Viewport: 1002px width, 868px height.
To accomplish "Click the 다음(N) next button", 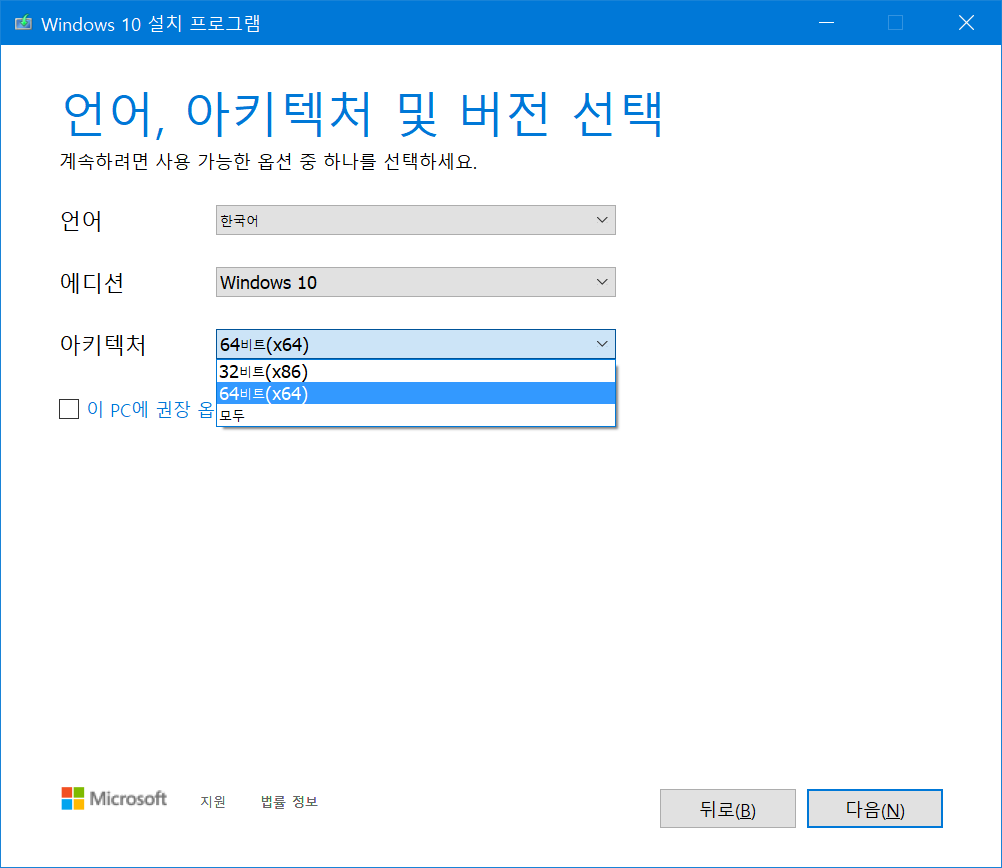I will pos(874,809).
